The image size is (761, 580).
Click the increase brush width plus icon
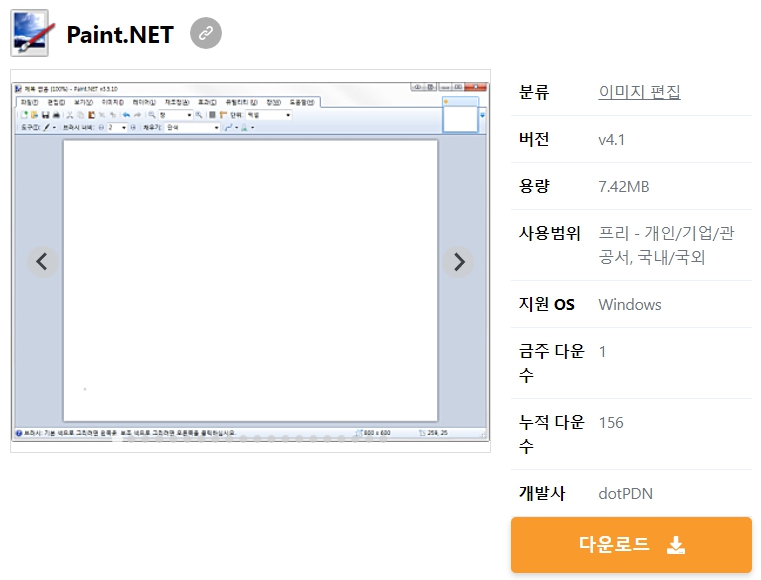(x=133, y=127)
